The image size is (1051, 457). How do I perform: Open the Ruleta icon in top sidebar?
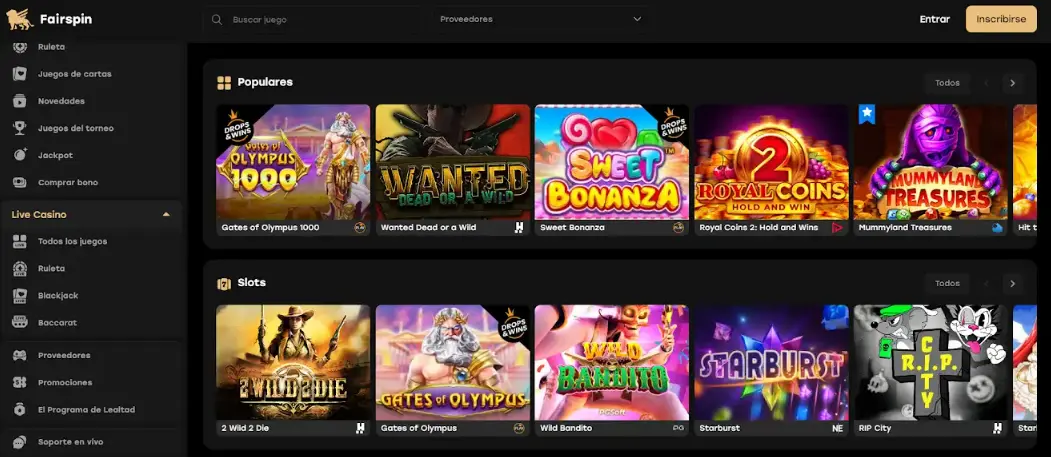coord(20,47)
